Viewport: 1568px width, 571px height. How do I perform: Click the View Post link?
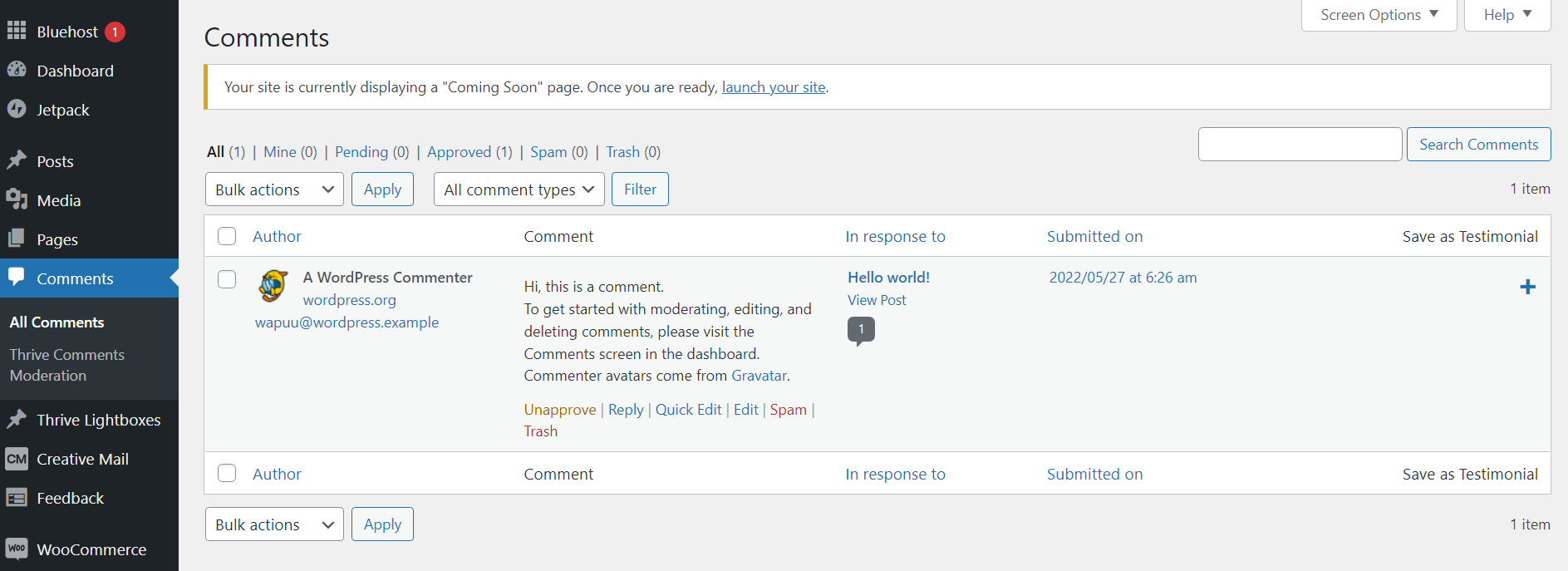coord(877,300)
